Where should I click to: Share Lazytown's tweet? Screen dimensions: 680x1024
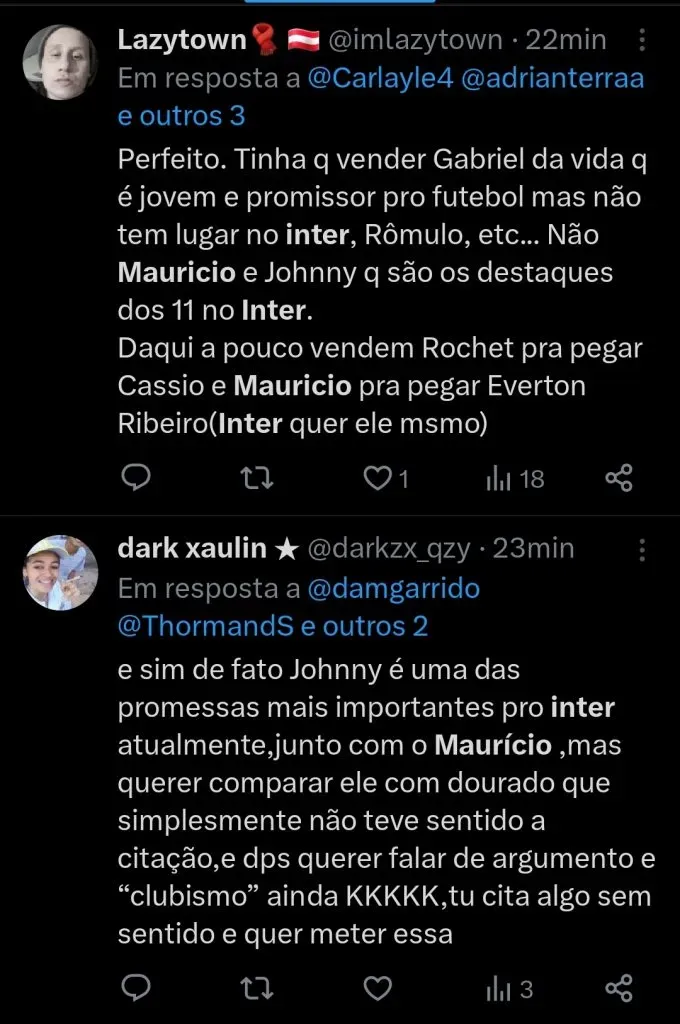click(x=619, y=479)
